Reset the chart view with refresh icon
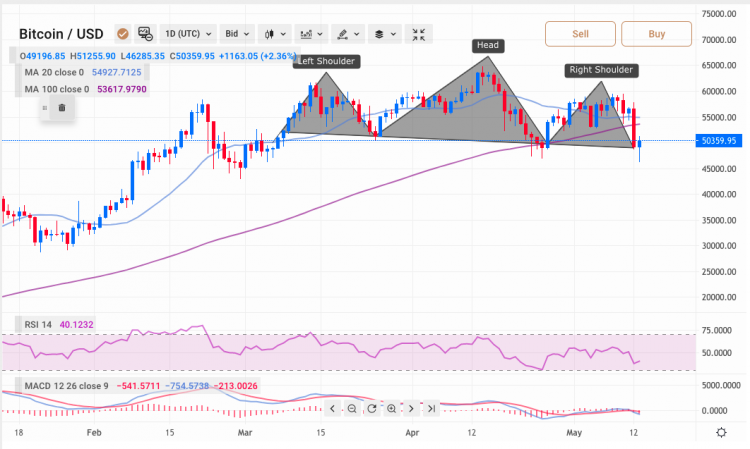This screenshot has width=750, height=449. (372, 409)
